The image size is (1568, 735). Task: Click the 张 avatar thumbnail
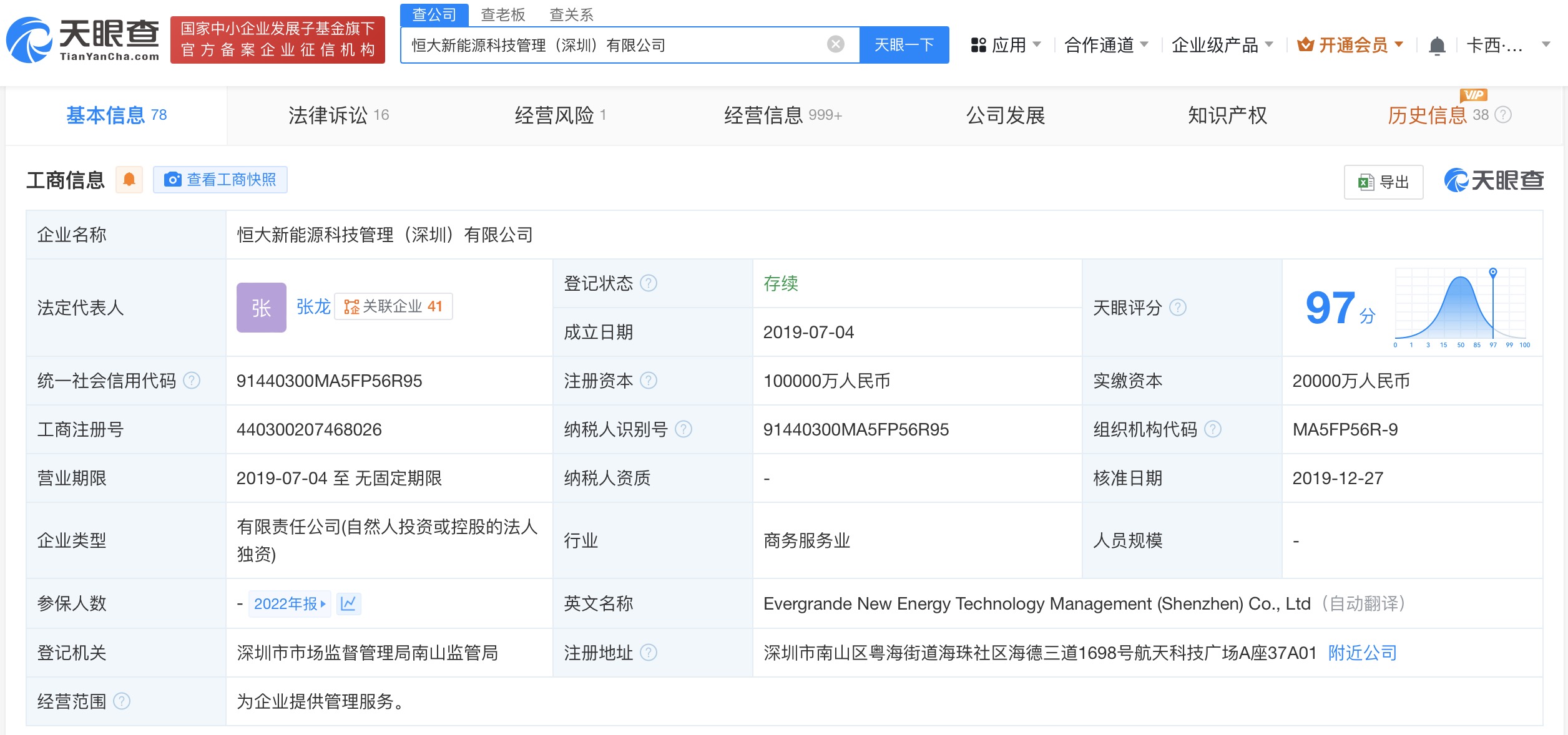pos(261,307)
